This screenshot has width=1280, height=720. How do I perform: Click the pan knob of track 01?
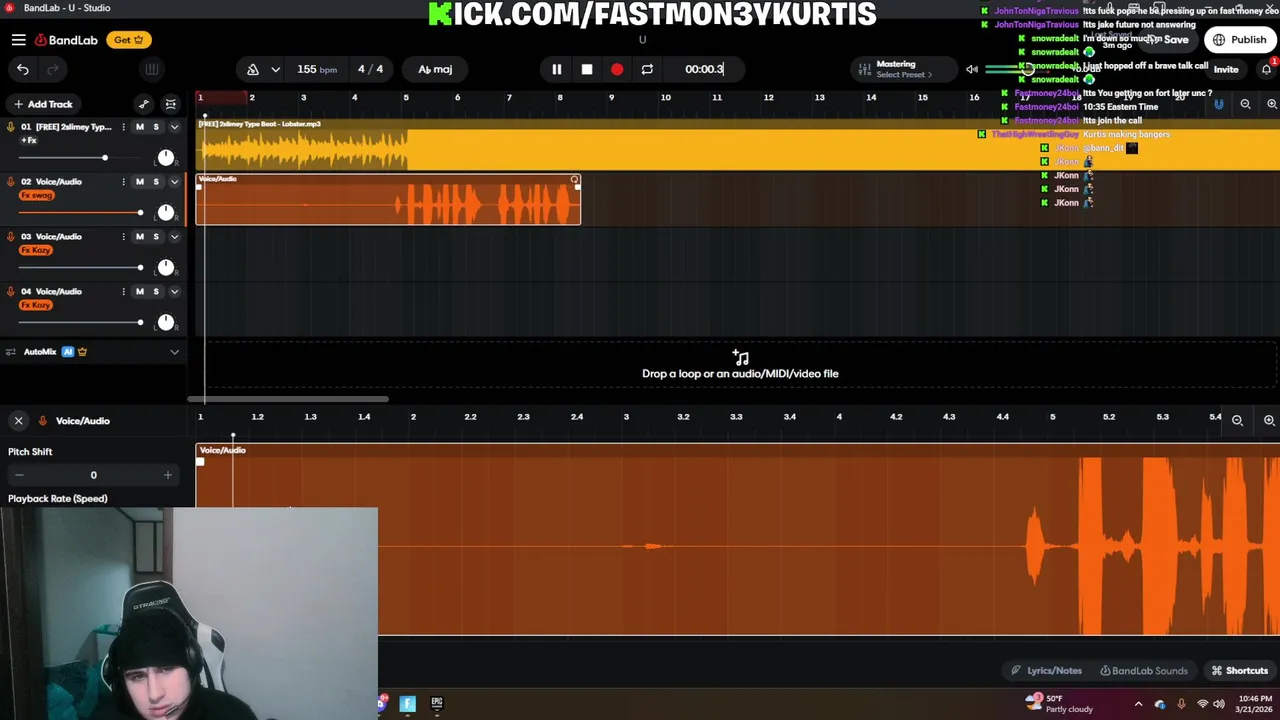point(166,158)
